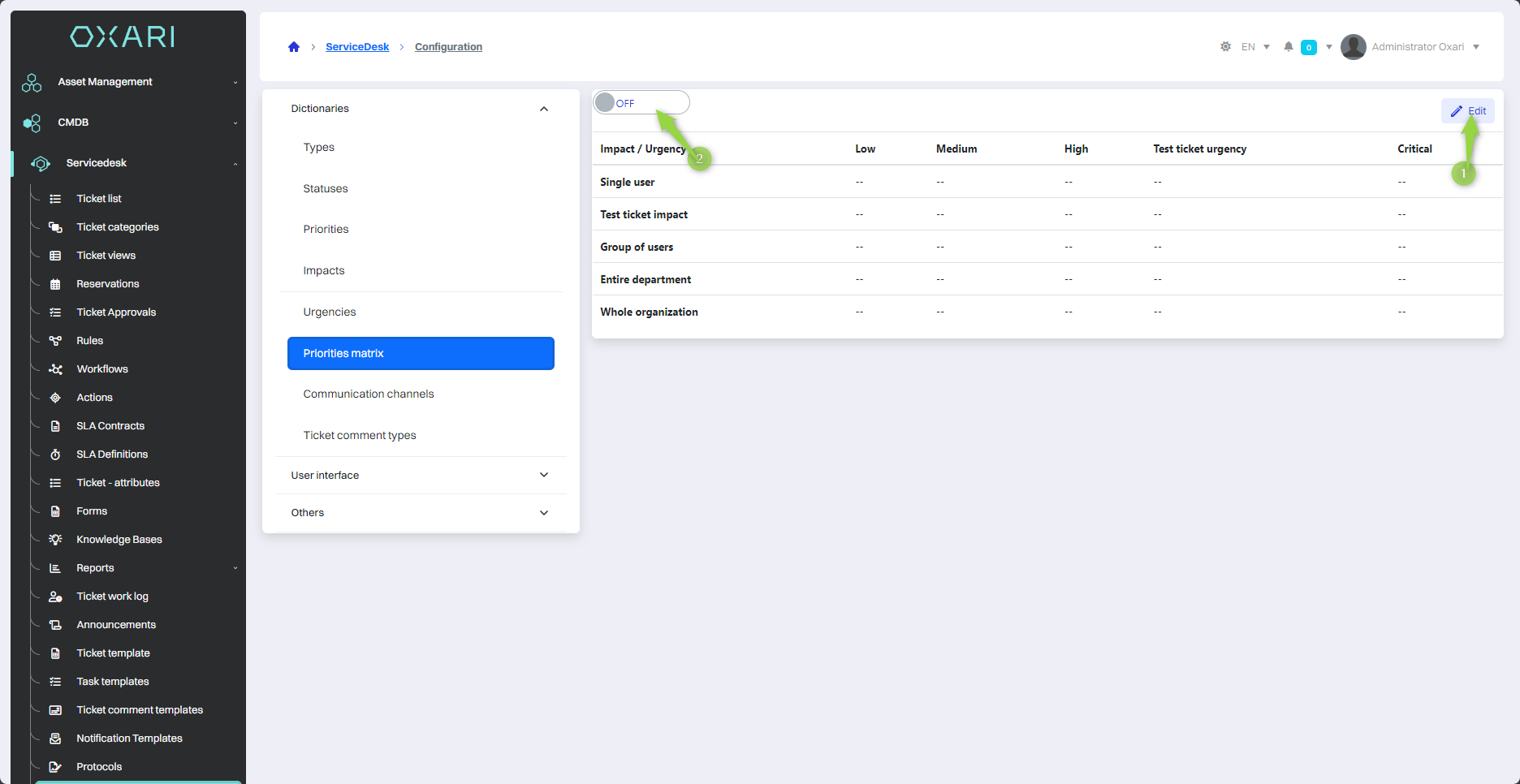
Task: Click the notification bell icon
Action: 1288,47
